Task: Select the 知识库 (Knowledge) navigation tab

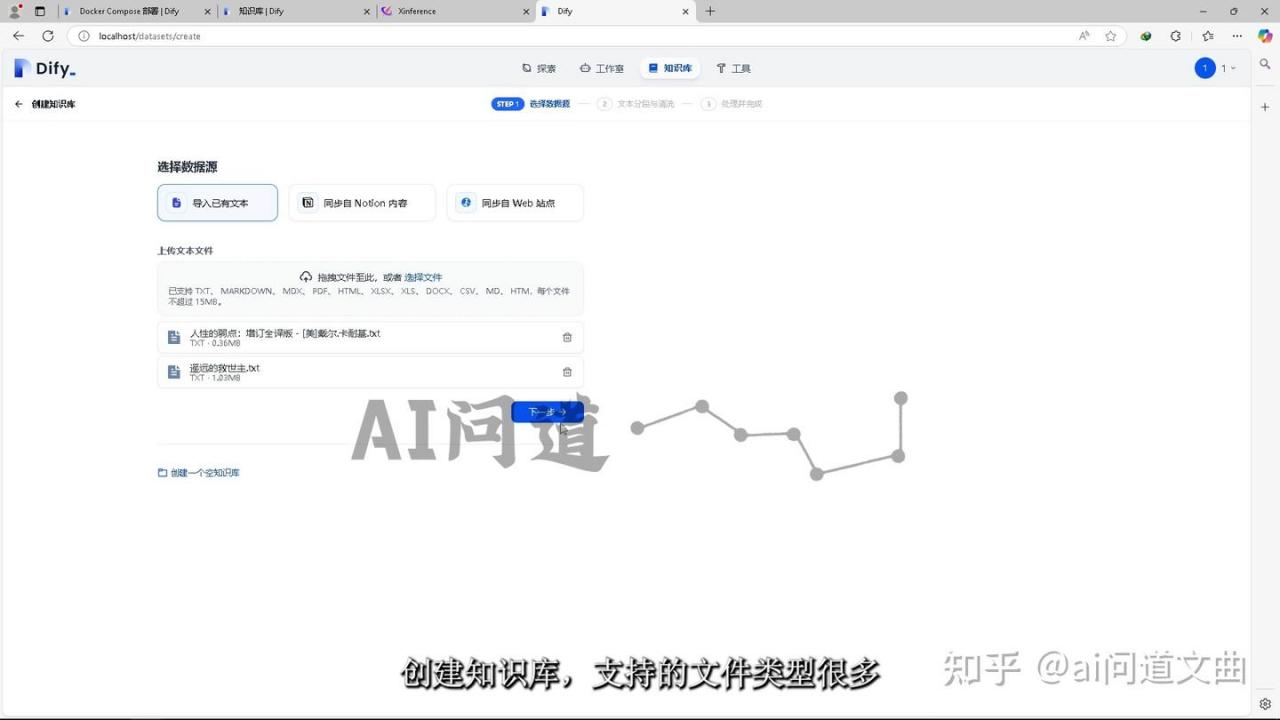Action: click(670, 68)
